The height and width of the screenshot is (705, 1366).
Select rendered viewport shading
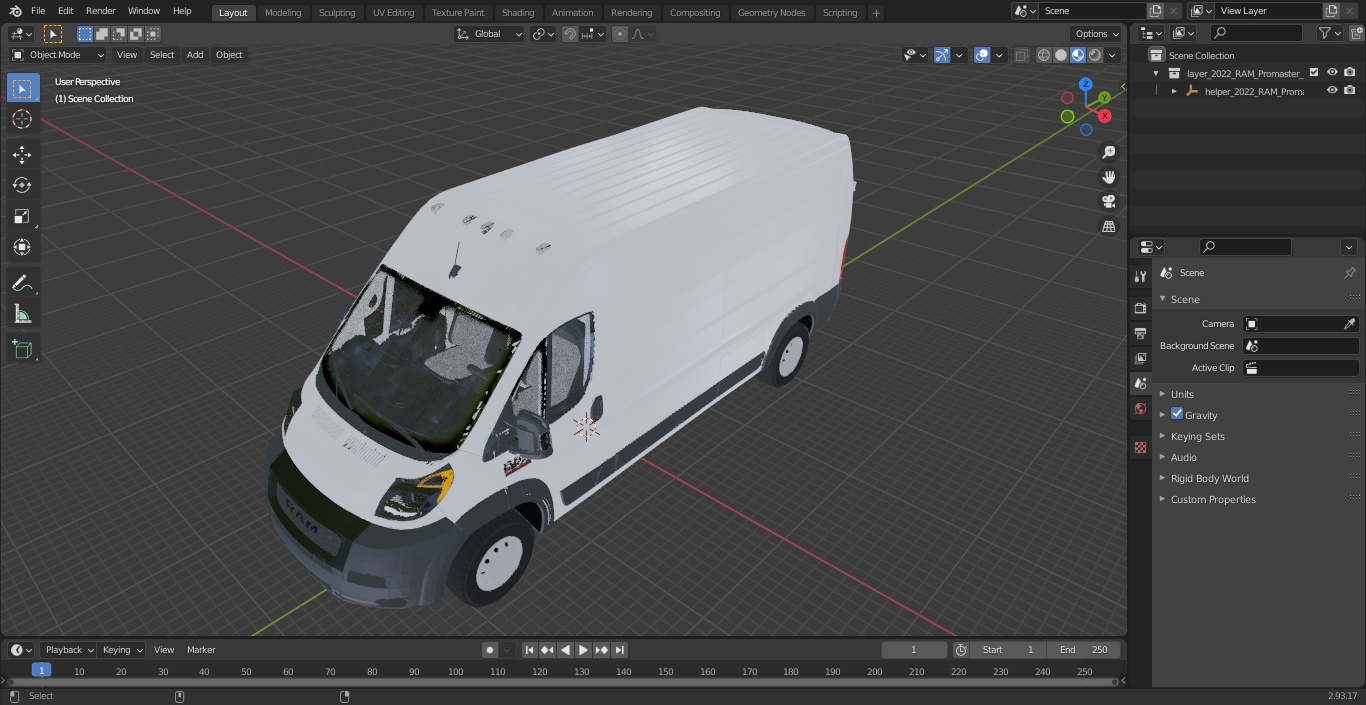pos(1095,55)
